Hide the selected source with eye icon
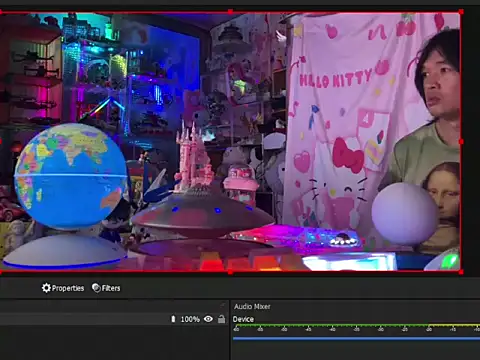The height and width of the screenshot is (360, 480). [x=208, y=319]
